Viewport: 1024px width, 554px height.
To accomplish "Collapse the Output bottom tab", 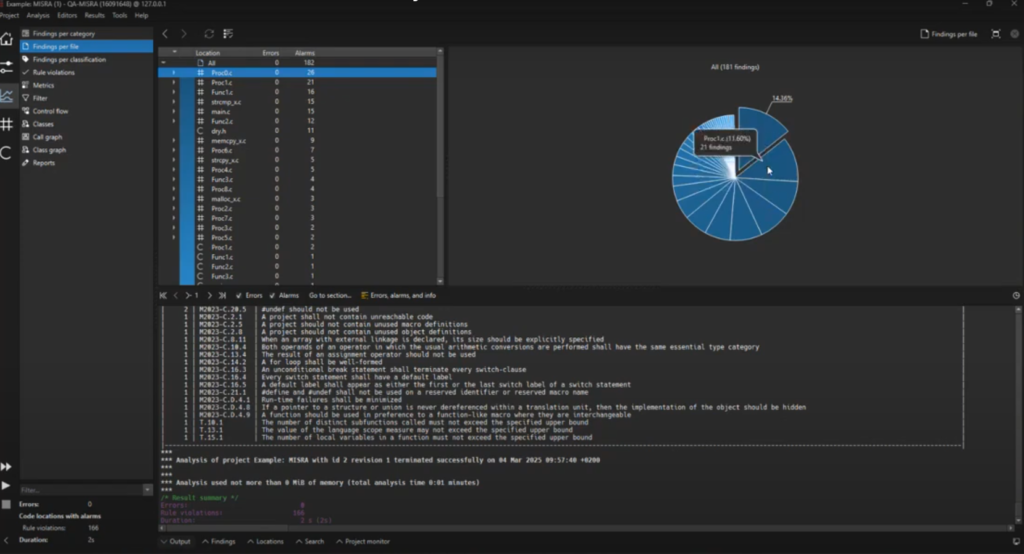I will pyautogui.click(x=176, y=542).
